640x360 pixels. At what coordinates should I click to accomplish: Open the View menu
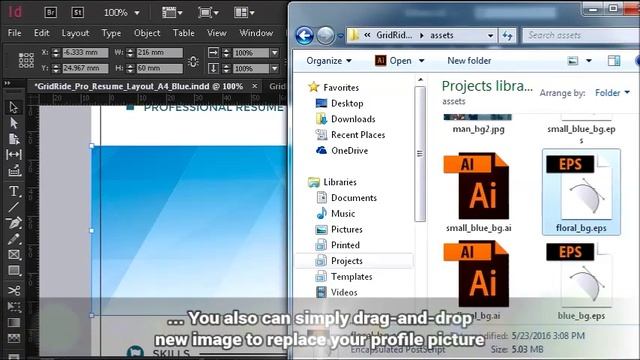point(216,33)
